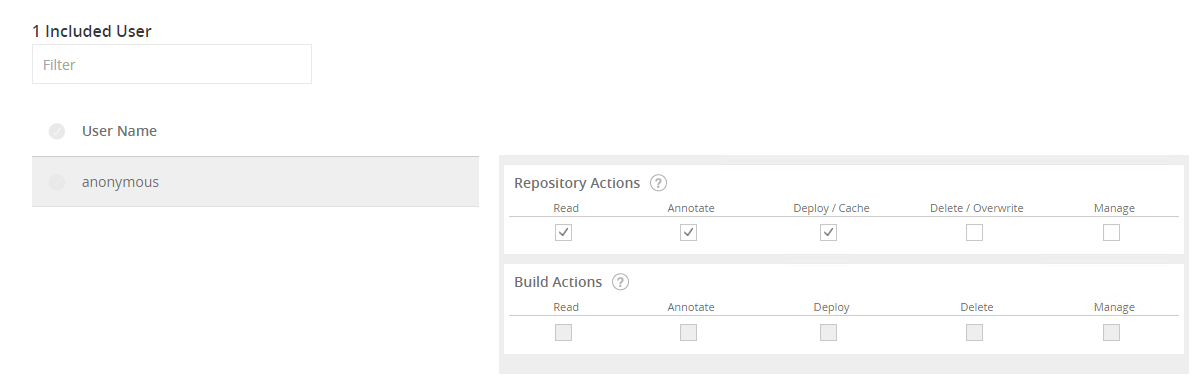Image resolution: width=1201 pixels, height=390 pixels.
Task: Focus the user Filter field
Action: 172,64
